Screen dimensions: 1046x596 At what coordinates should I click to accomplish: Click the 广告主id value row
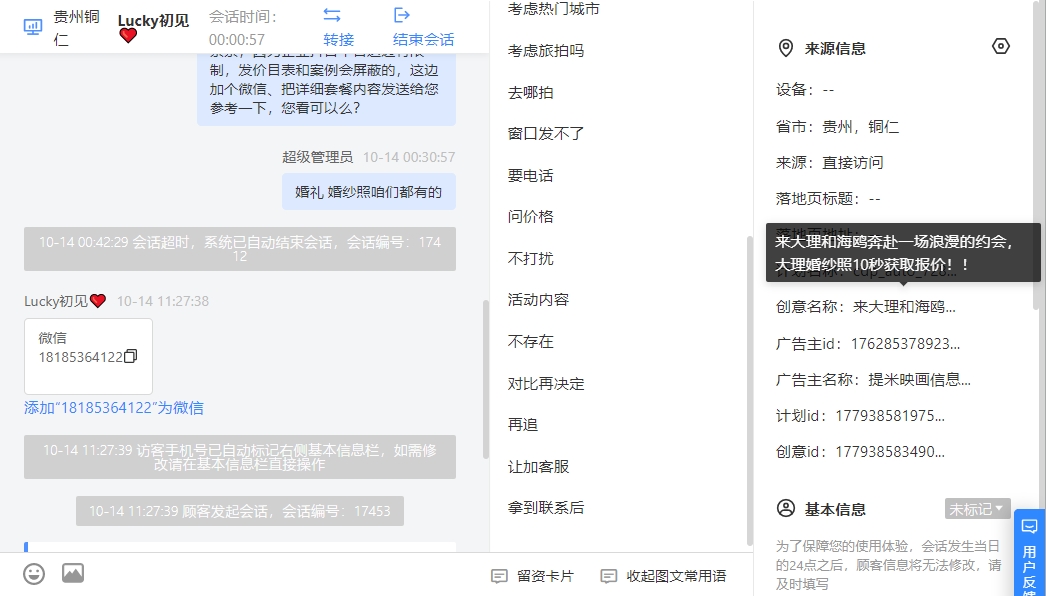868,344
